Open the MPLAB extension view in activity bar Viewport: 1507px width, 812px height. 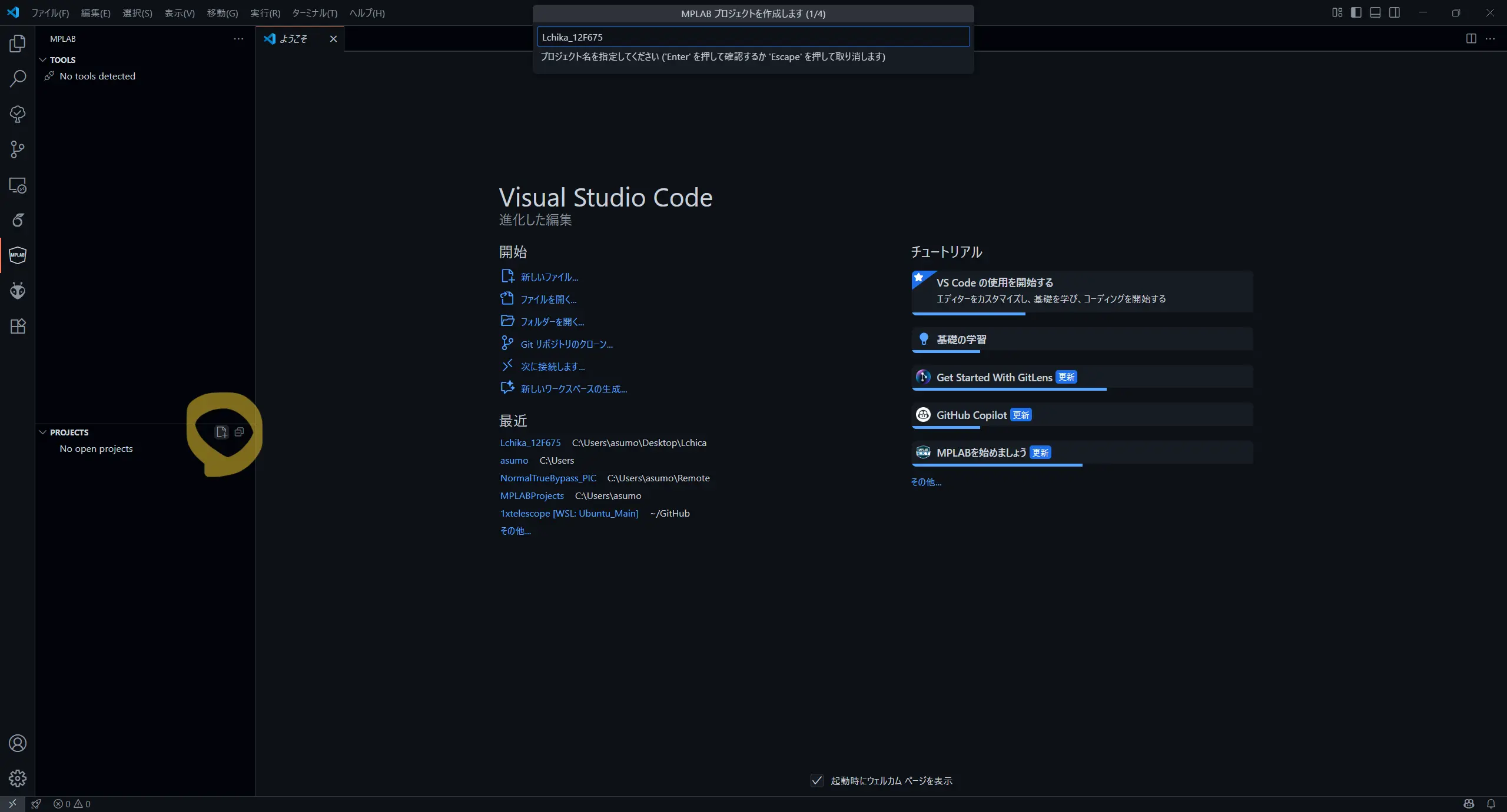[x=18, y=255]
